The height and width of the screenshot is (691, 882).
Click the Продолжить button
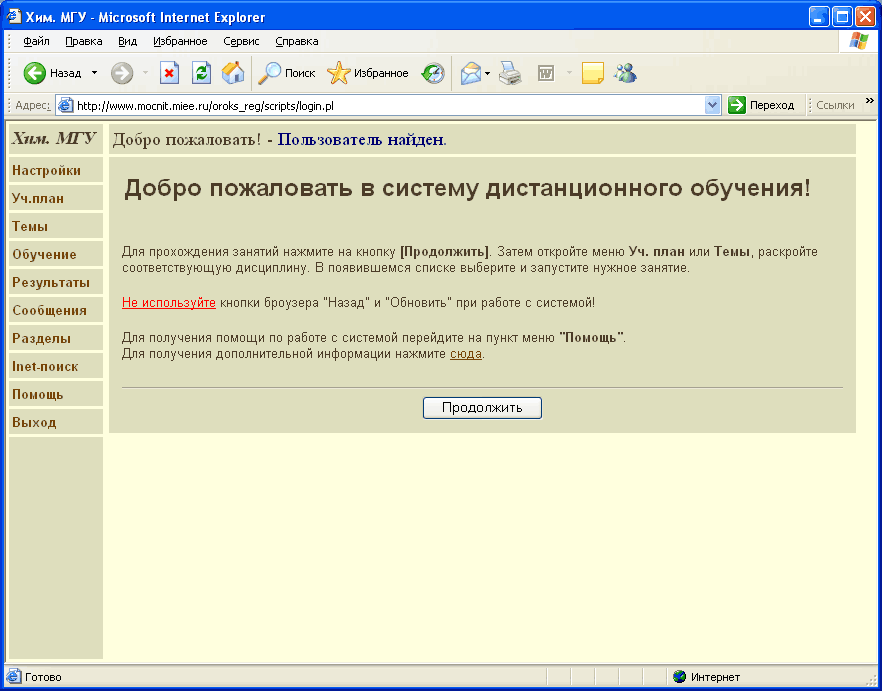coord(482,408)
